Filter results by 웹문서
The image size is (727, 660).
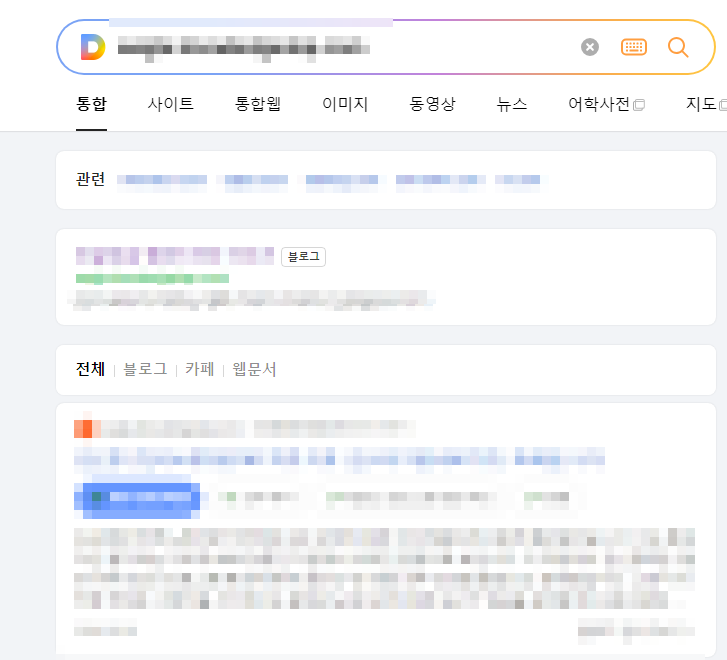coord(254,369)
